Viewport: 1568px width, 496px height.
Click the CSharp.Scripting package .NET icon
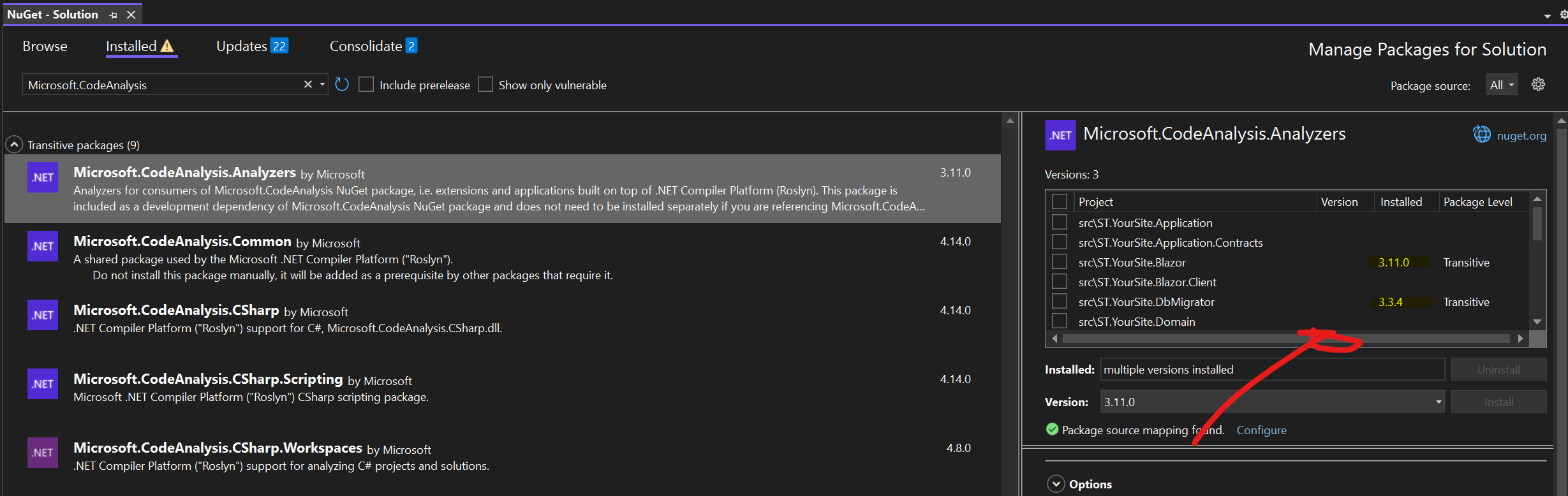[43, 384]
